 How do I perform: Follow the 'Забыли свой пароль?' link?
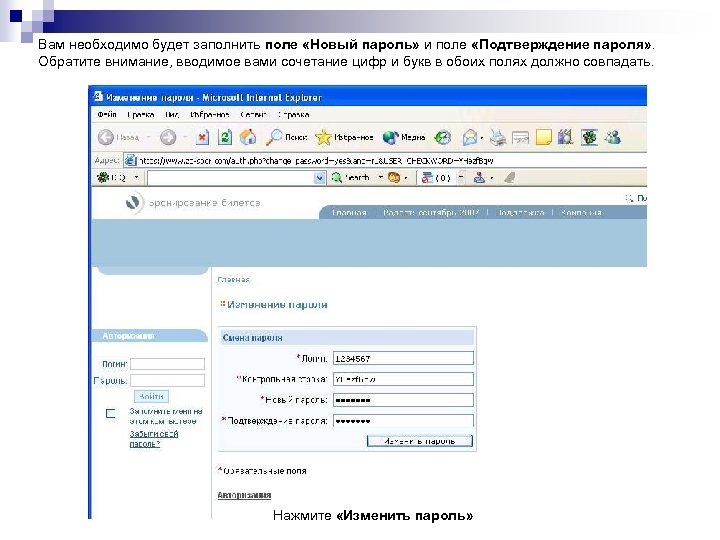pyautogui.click(x=153, y=439)
